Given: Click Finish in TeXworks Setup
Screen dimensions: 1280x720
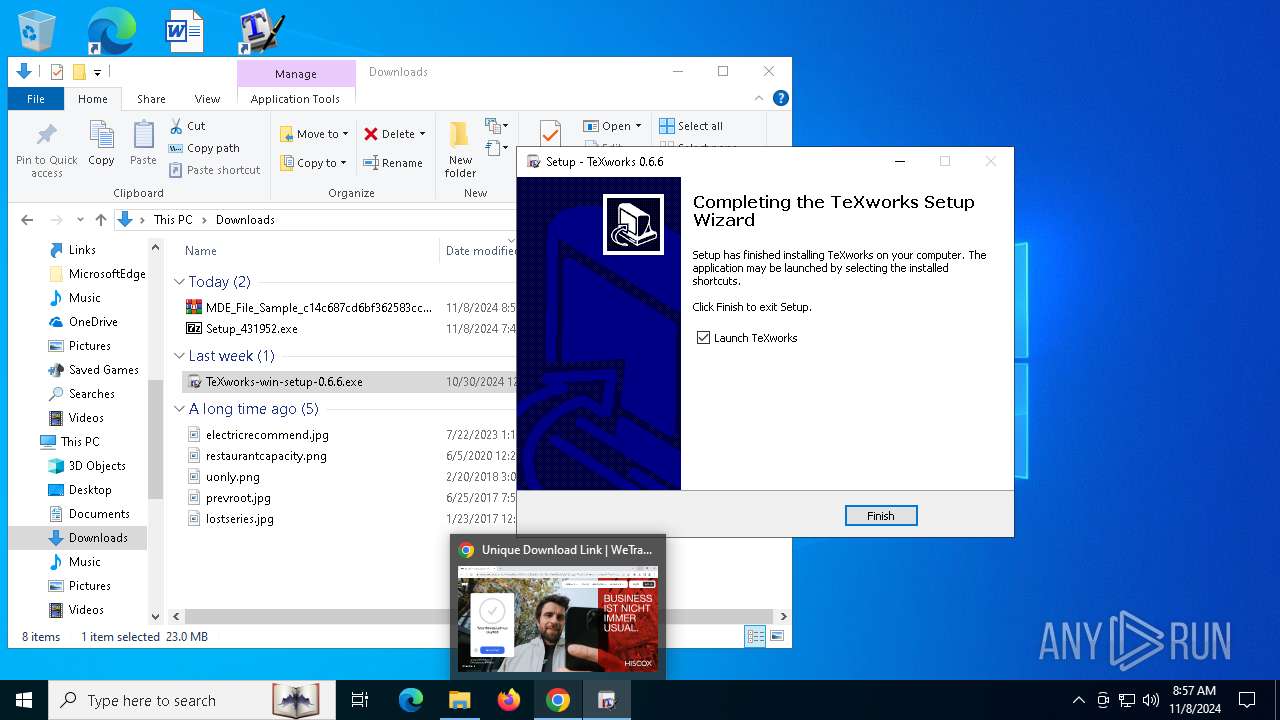Looking at the screenshot, I should tap(881, 516).
